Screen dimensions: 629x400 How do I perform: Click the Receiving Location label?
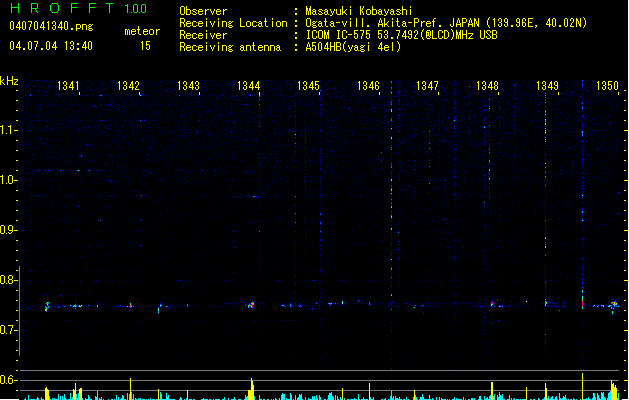coord(233,23)
